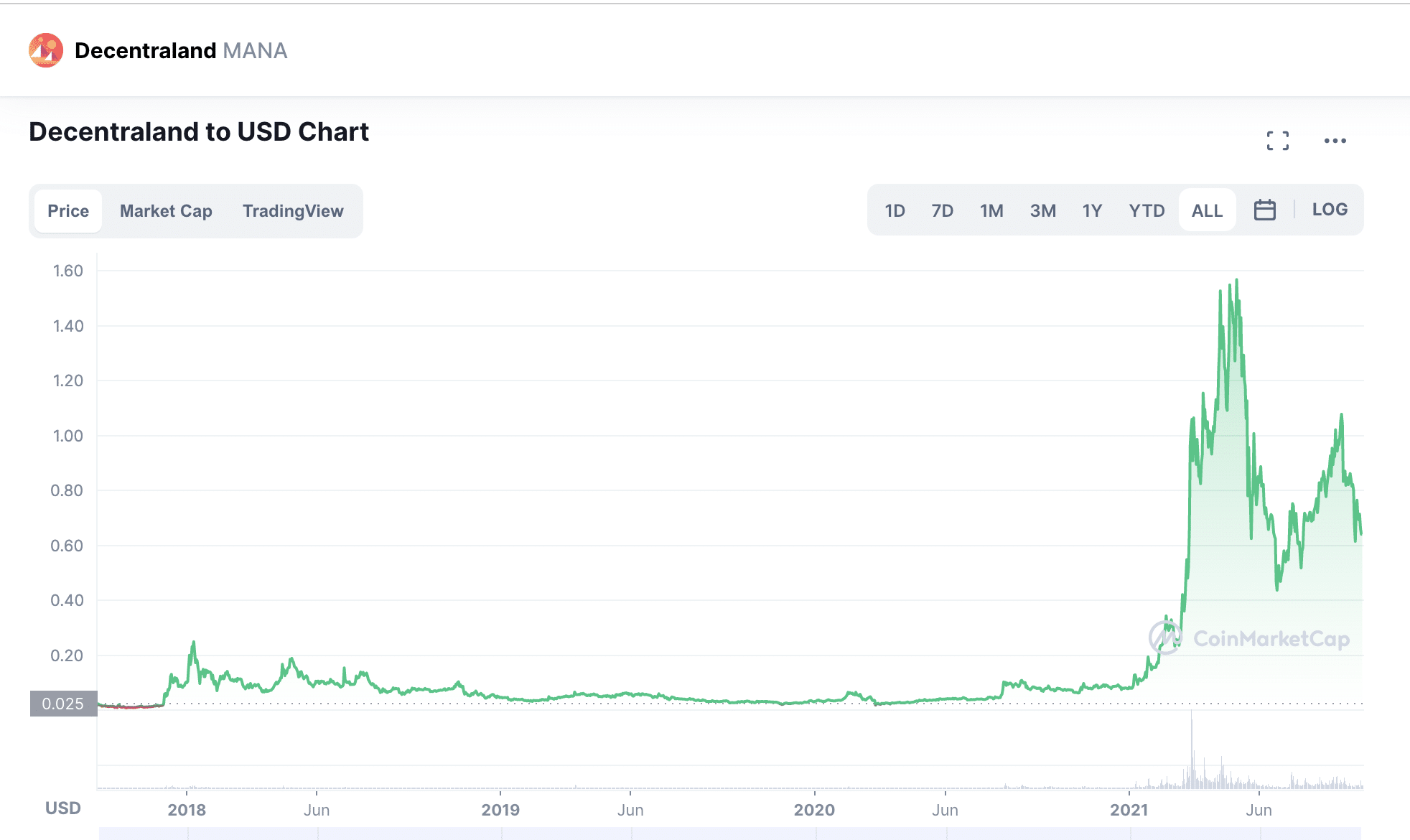Click the Decentraland MANA title text
The height and width of the screenshot is (840, 1410).
coord(181,50)
